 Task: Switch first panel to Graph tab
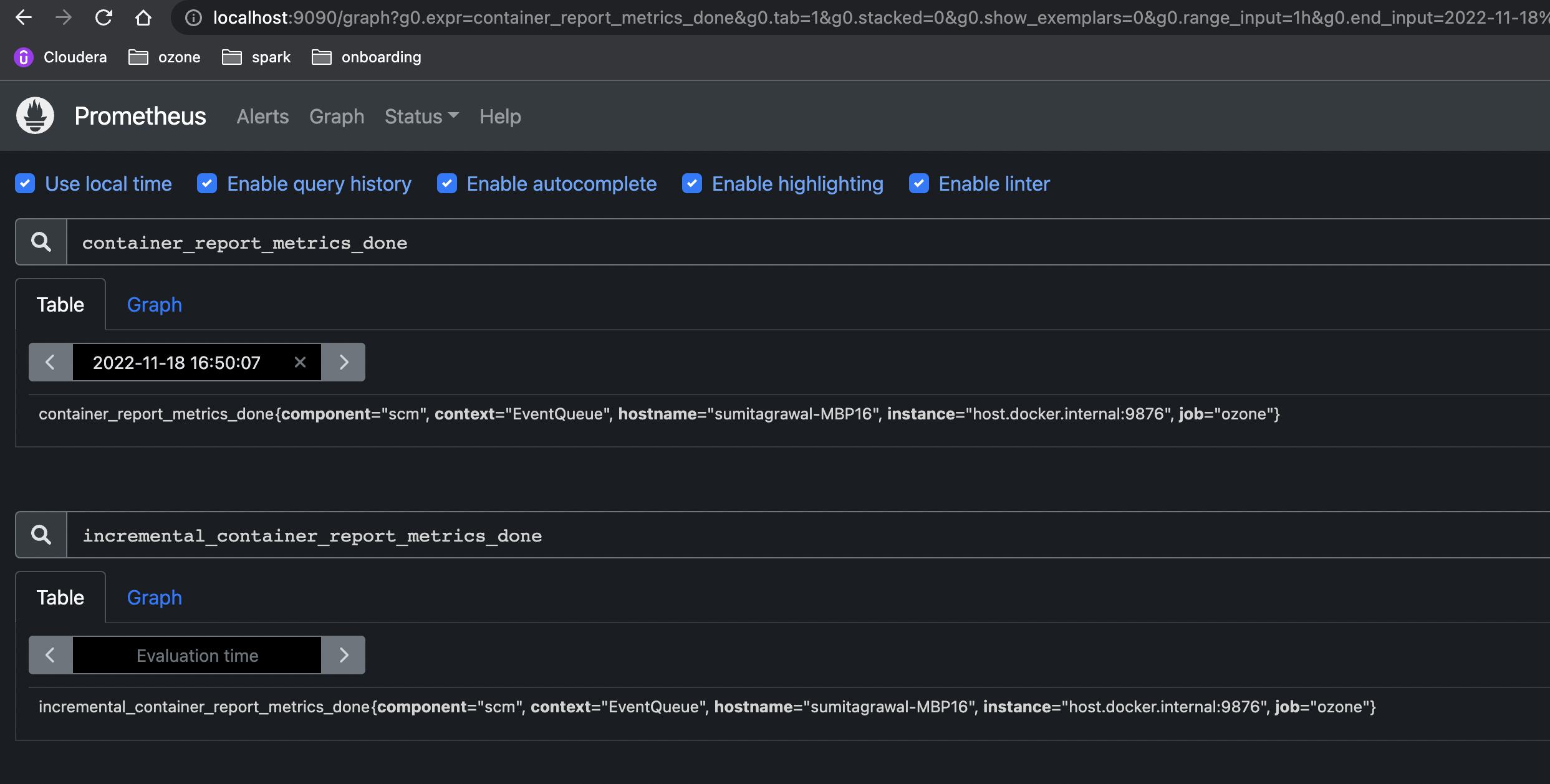(x=154, y=305)
